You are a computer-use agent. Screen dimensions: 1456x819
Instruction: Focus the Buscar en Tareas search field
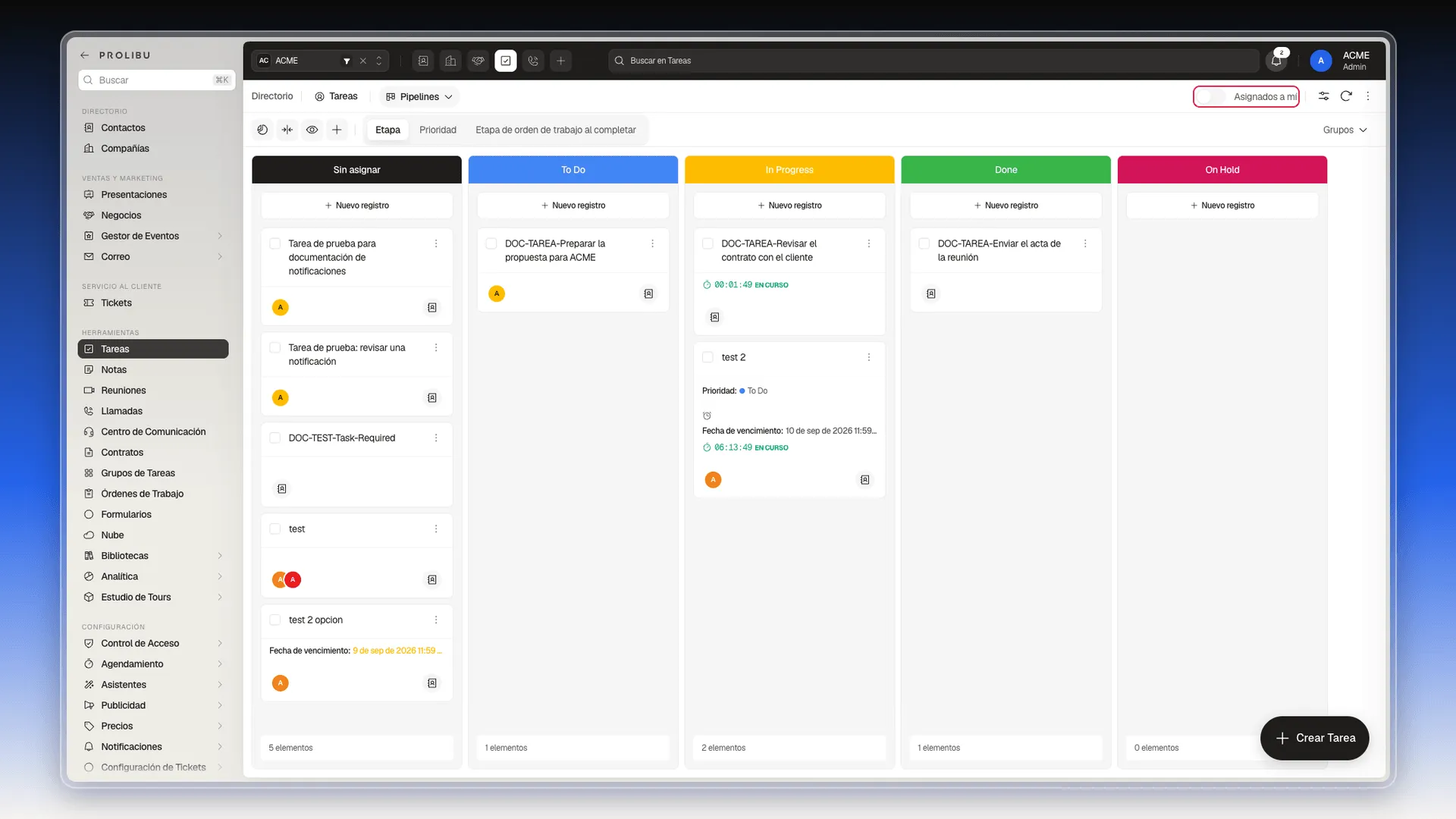[933, 61]
